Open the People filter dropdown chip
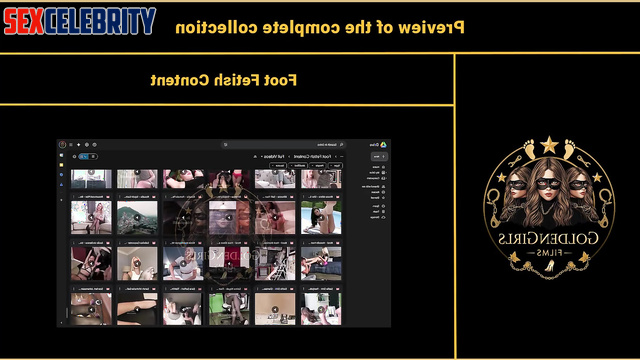The image size is (640, 360). tap(318, 166)
